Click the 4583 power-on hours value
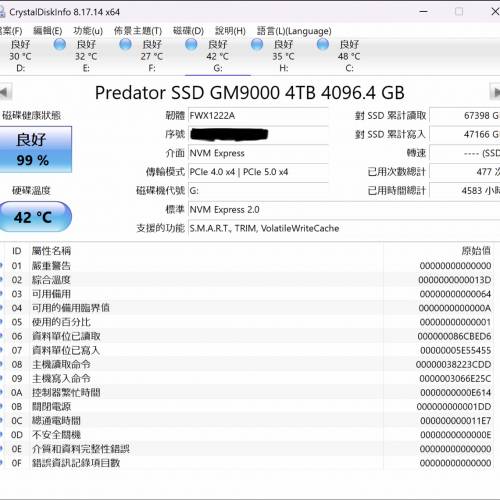 [x=465, y=191]
